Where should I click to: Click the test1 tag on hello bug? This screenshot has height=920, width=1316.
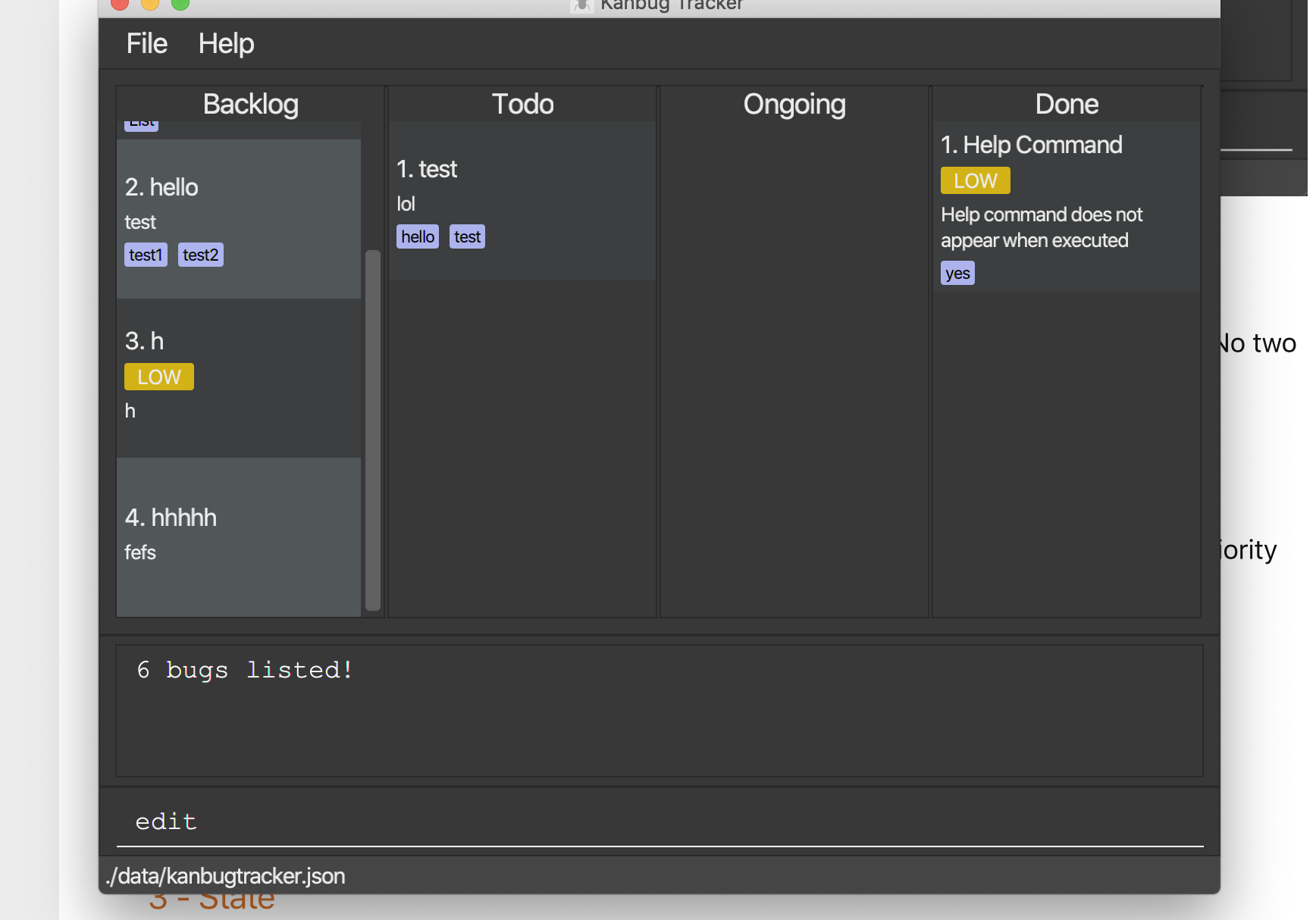[x=146, y=255]
